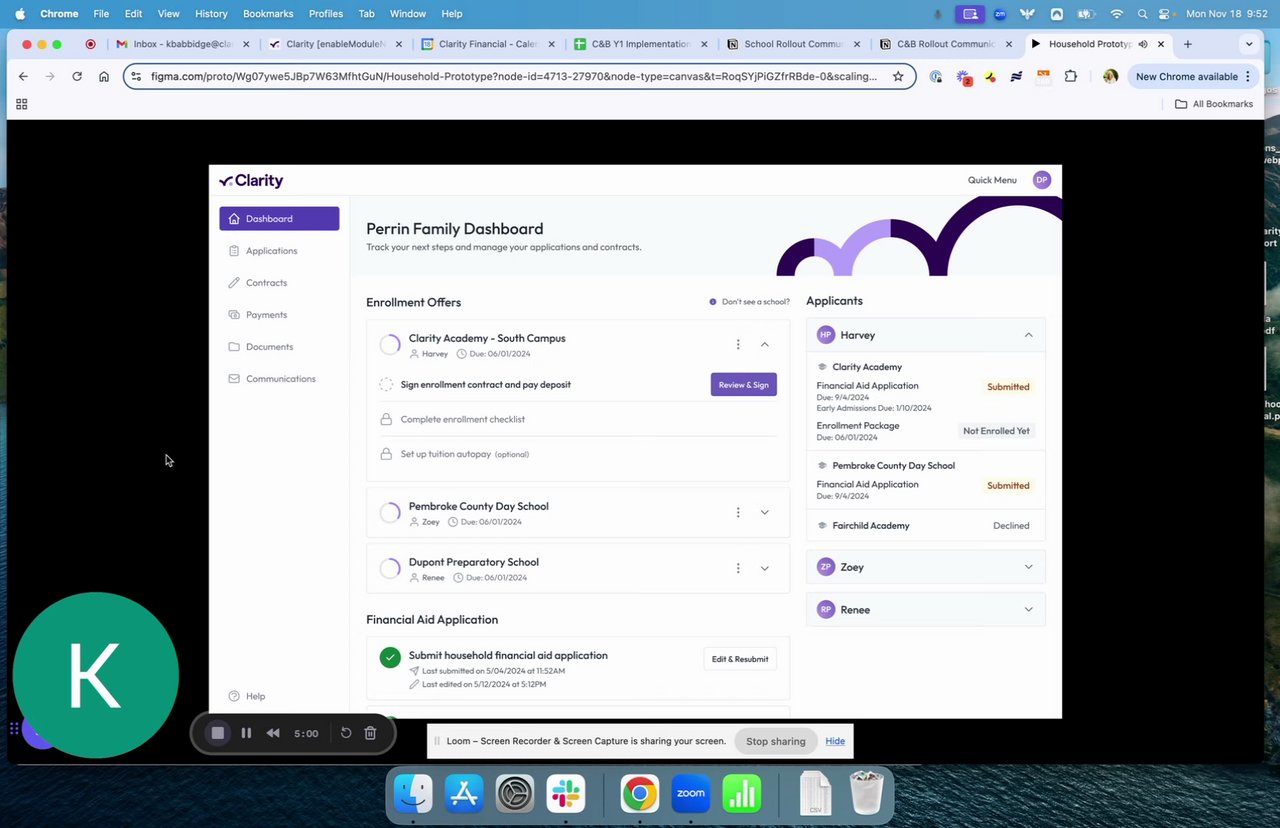Reload the Figma prototype page

(77, 76)
